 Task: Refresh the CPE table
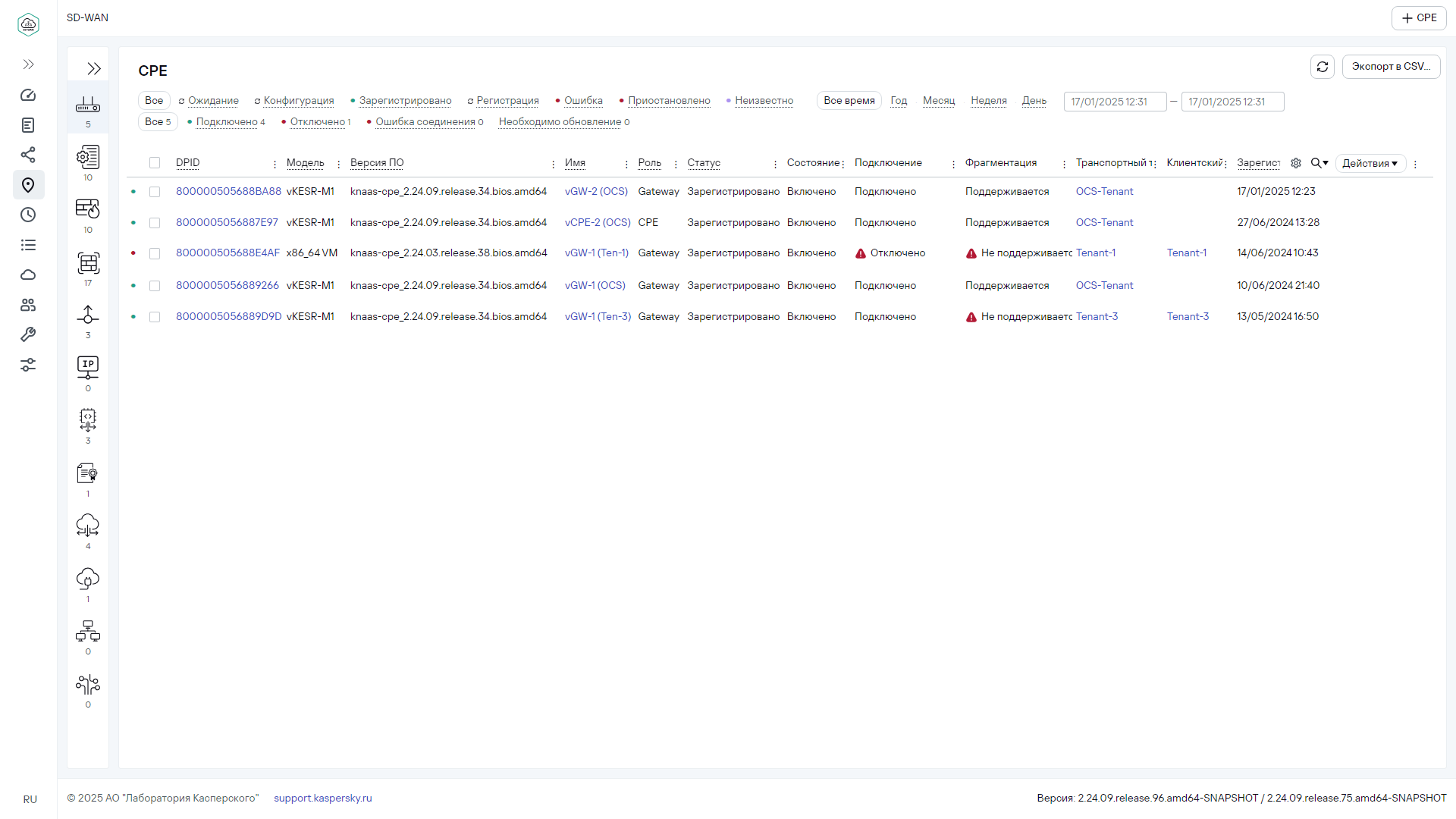pyautogui.click(x=1323, y=67)
